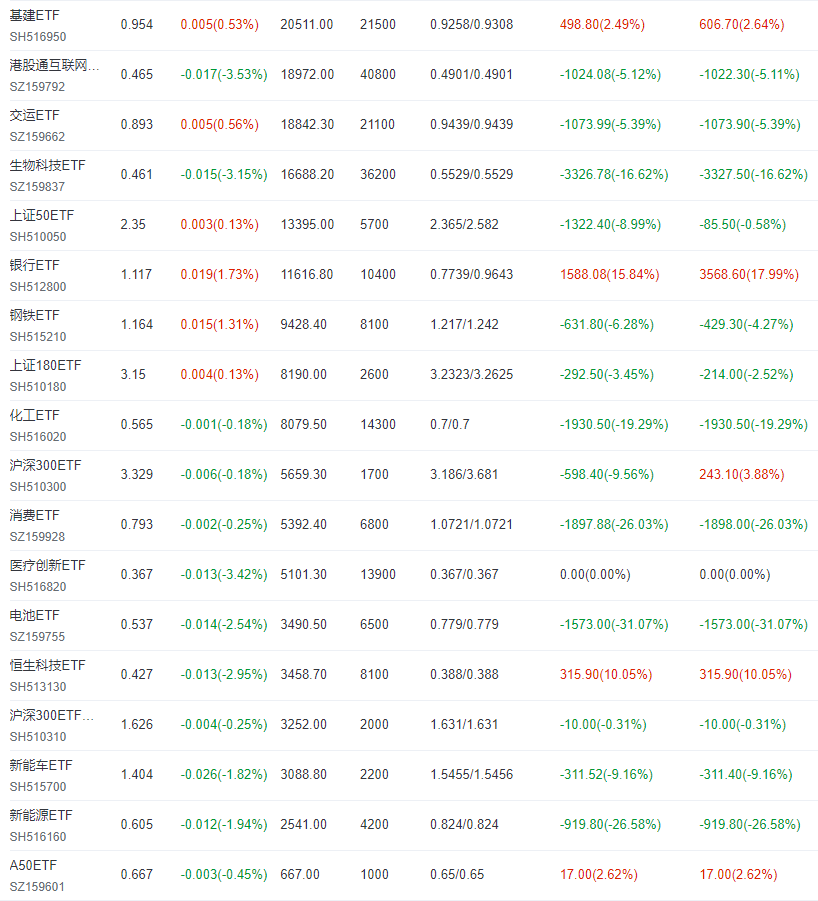Click 银行ETF gain 3568.60(17.99%)
The width and height of the screenshot is (818, 901).
(x=749, y=275)
